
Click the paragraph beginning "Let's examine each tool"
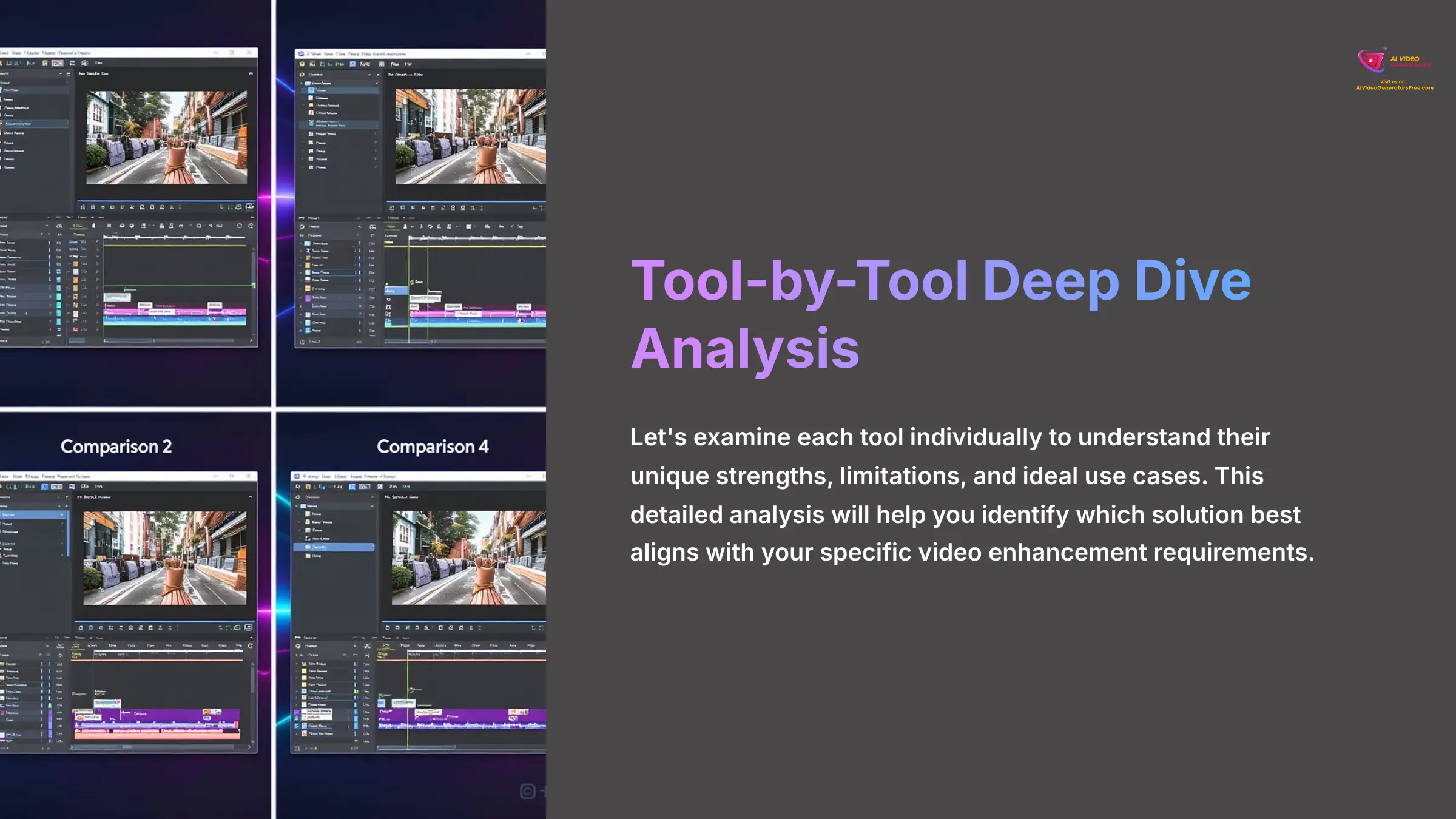pos(972,494)
